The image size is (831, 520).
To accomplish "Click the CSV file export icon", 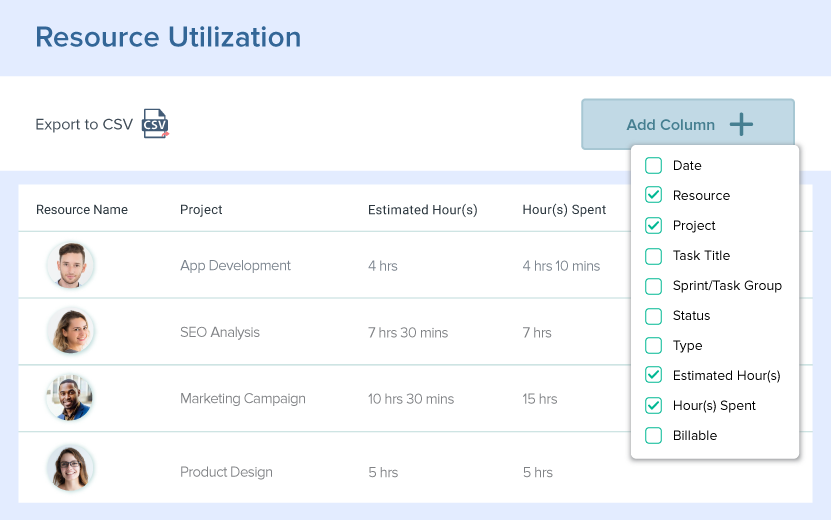I will (x=155, y=124).
